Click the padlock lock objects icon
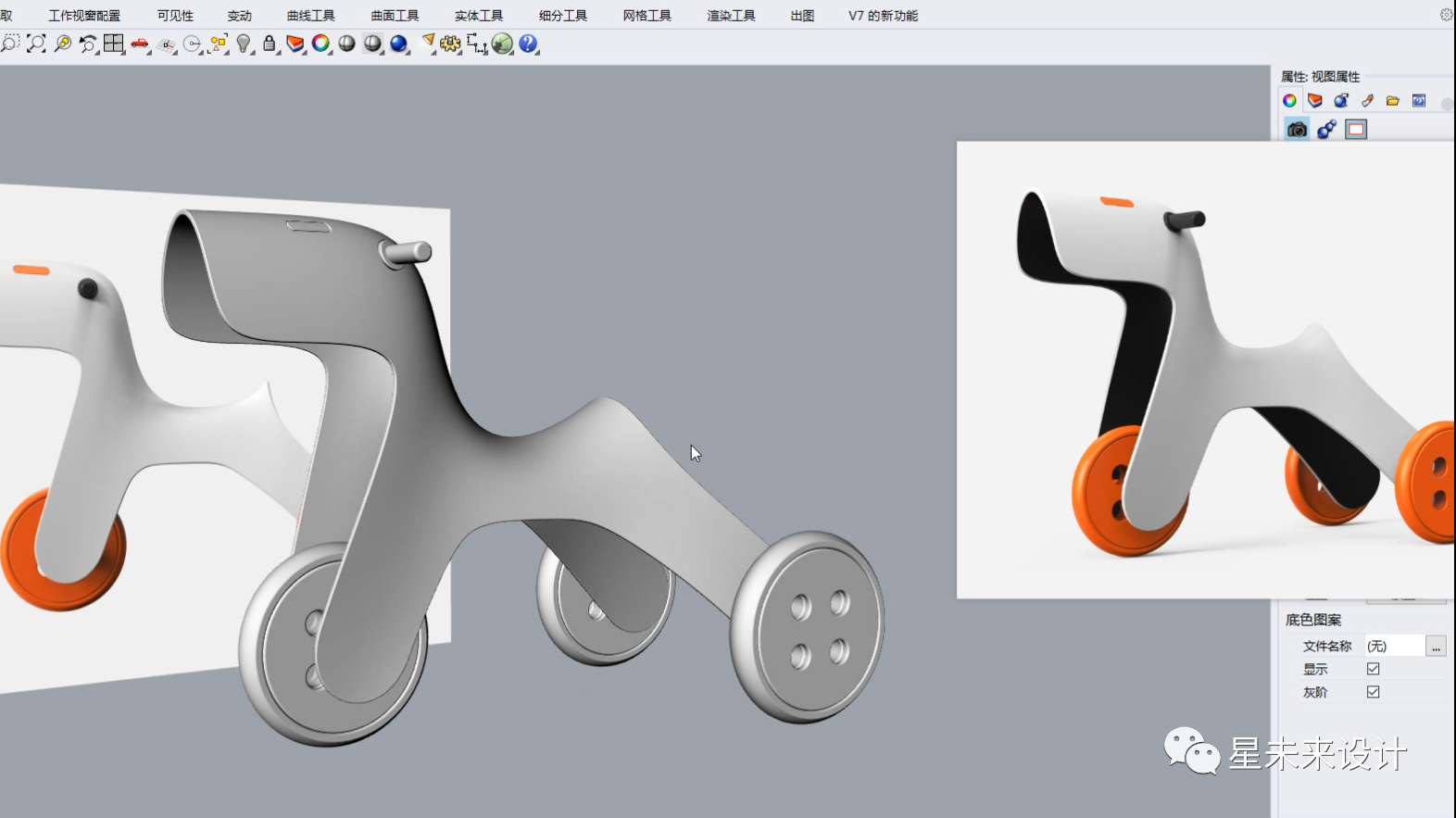Image resolution: width=1456 pixels, height=818 pixels. [x=270, y=44]
